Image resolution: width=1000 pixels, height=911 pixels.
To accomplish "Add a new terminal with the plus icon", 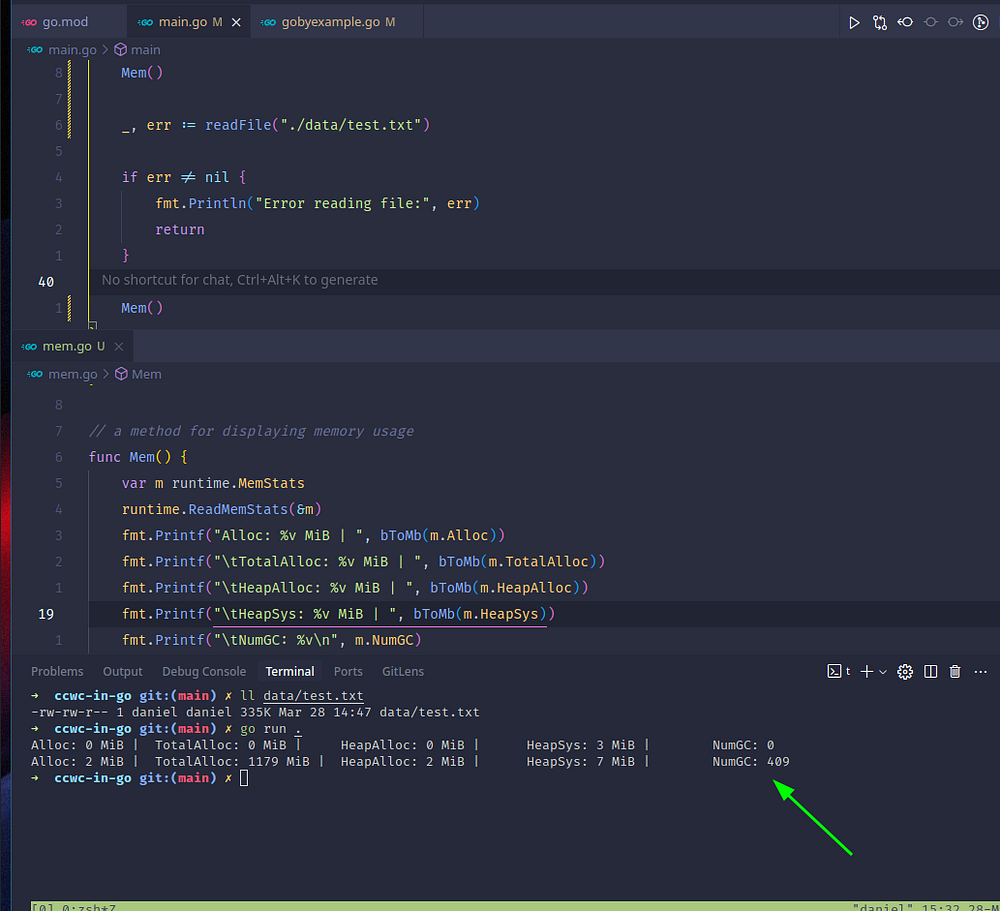I will point(867,671).
